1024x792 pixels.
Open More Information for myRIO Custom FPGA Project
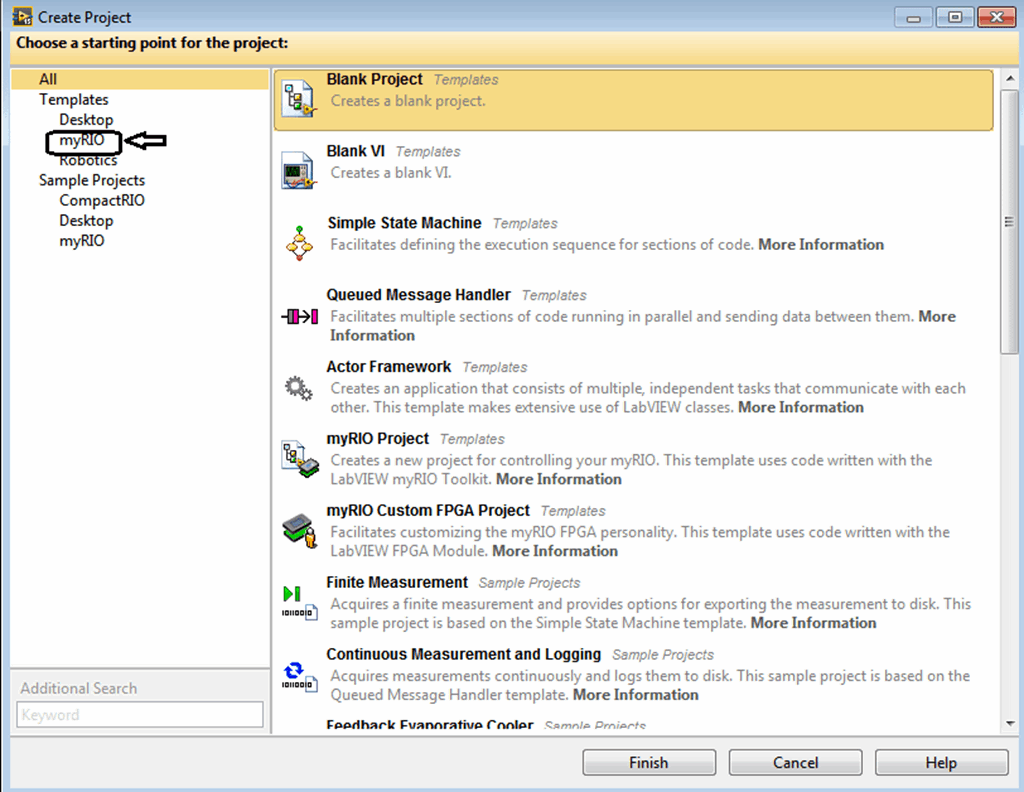point(555,550)
